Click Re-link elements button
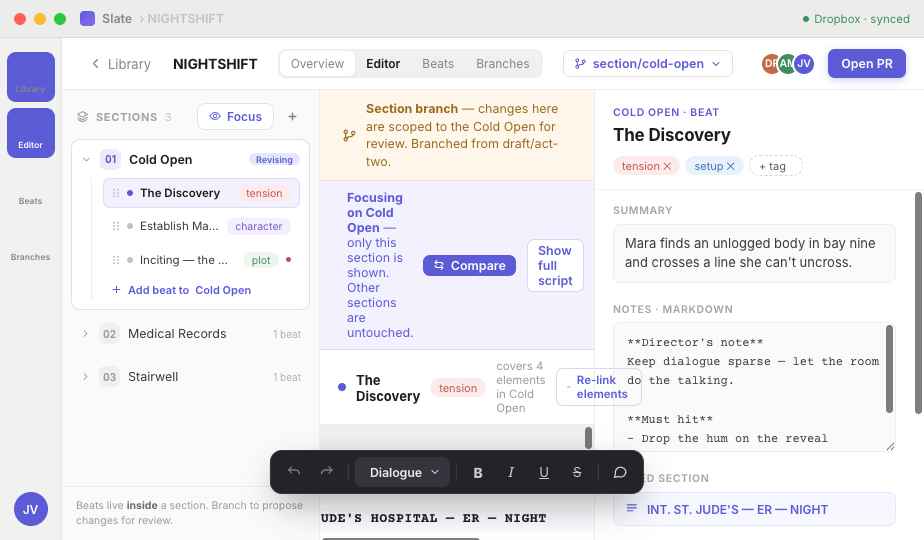The width and height of the screenshot is (924, 540). click(599, 387)
